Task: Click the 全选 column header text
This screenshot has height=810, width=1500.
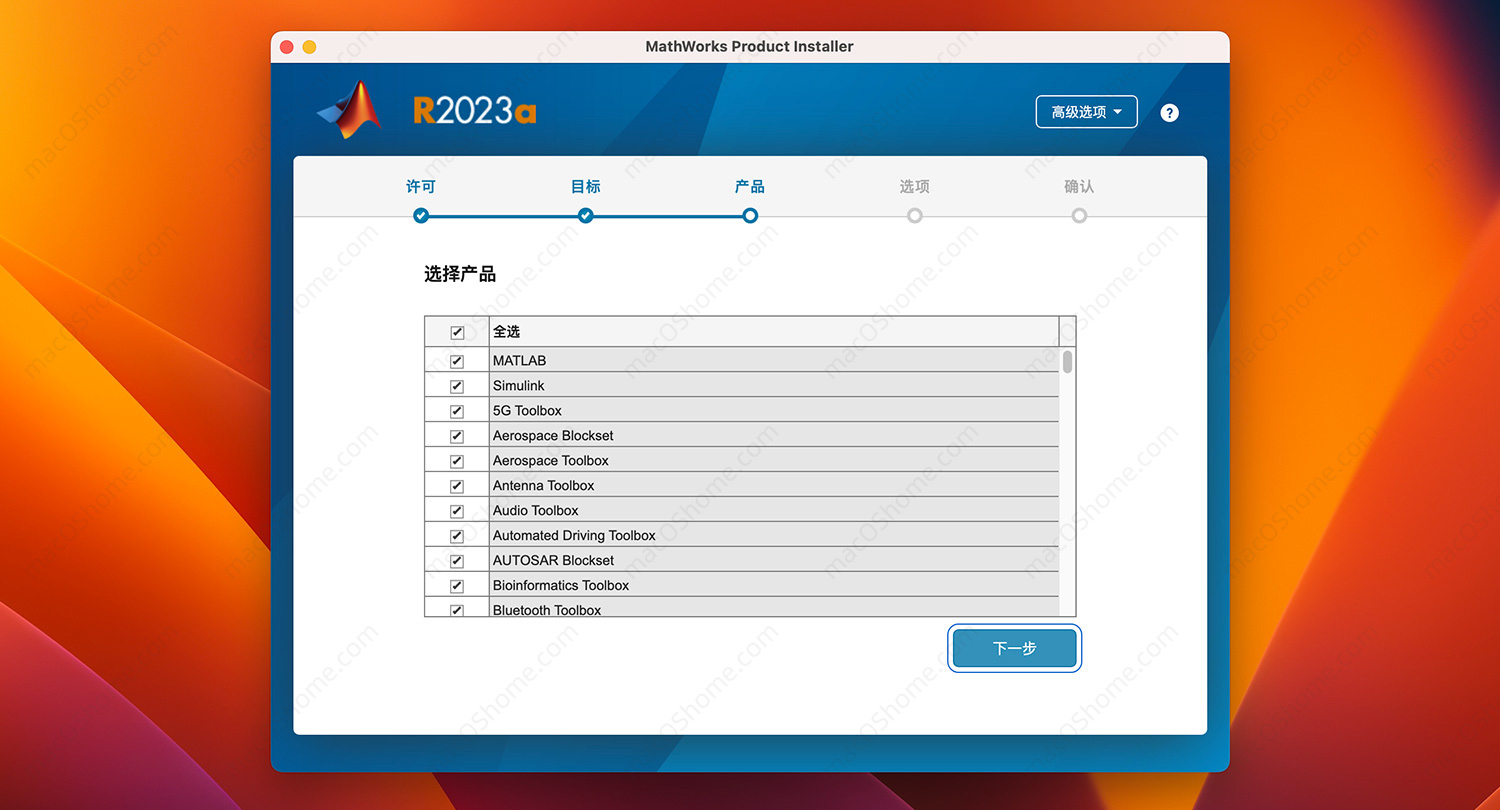Action: [507, 332]
